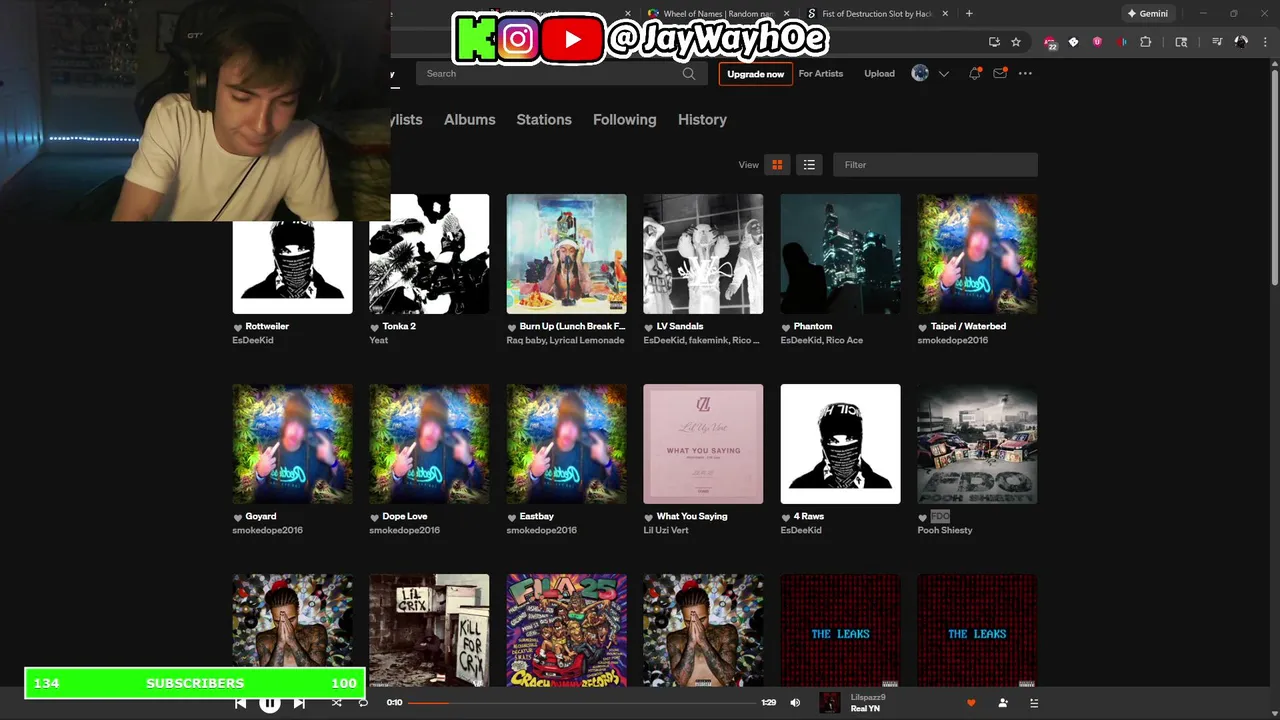Open the Eastbay track title
Screen dimensions: 1280x720
click(537, 516)
